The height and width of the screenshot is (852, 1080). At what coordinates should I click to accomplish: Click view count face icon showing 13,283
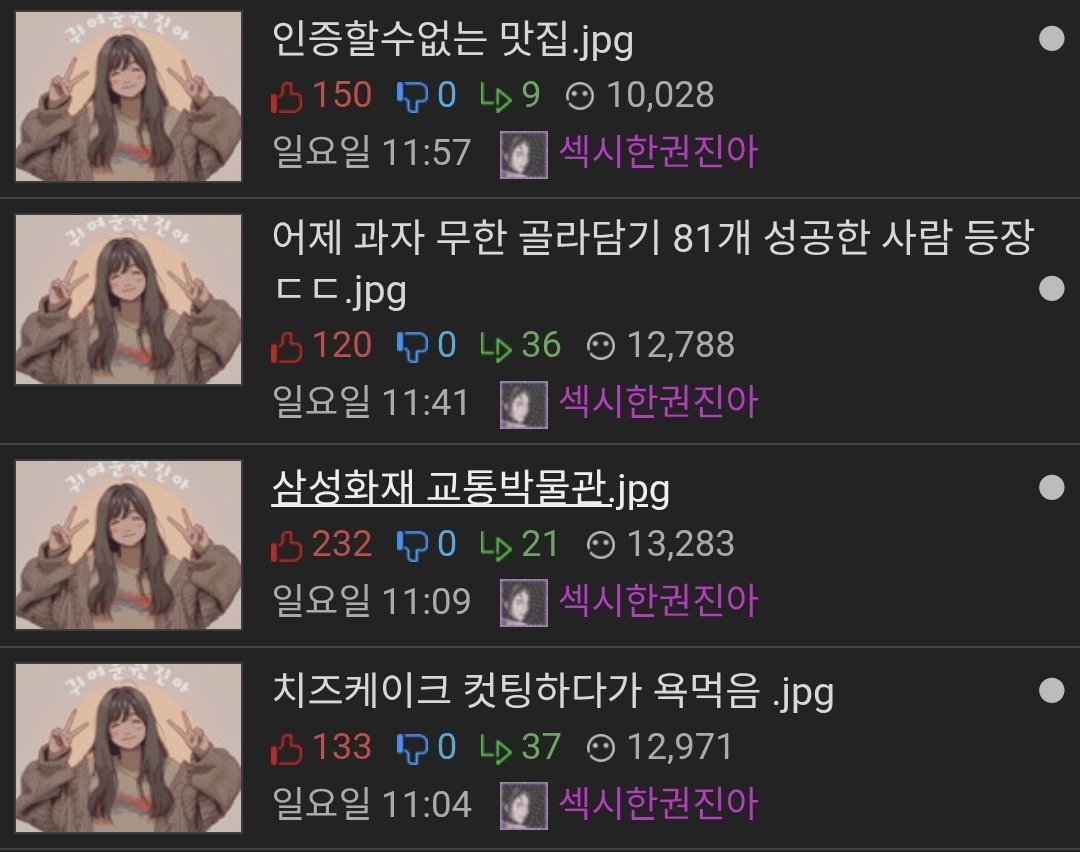pyautogui.click(x=601, y=546)
